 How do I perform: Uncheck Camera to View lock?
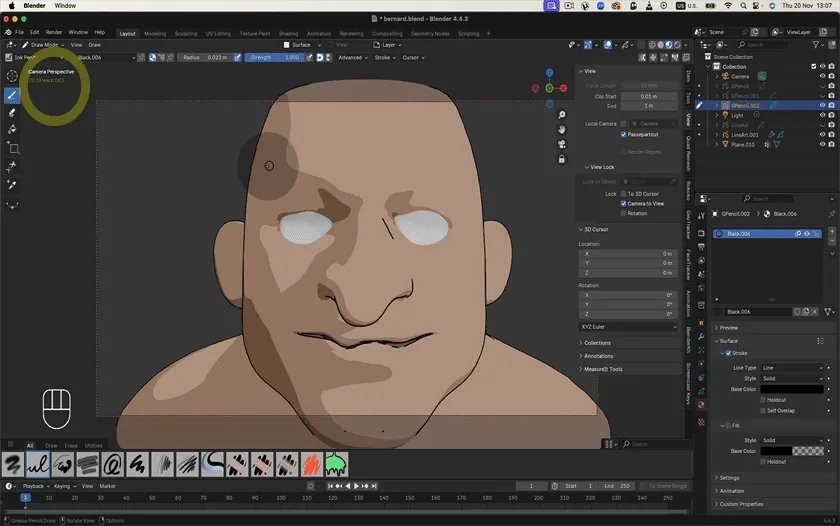coord(624,203)
